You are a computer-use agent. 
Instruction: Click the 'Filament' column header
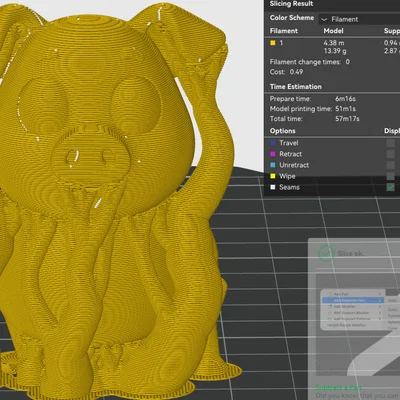284,31
